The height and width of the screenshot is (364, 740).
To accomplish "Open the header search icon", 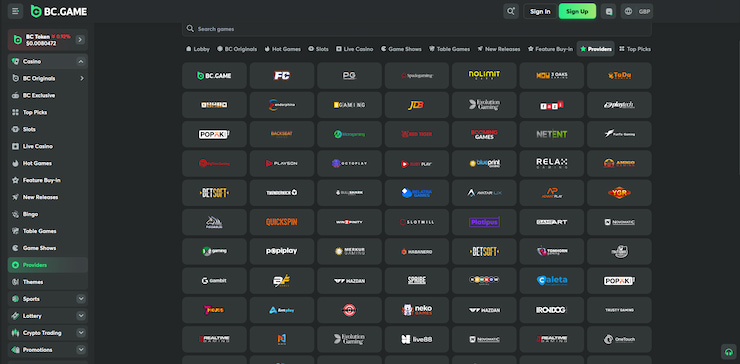I will 511,11.
